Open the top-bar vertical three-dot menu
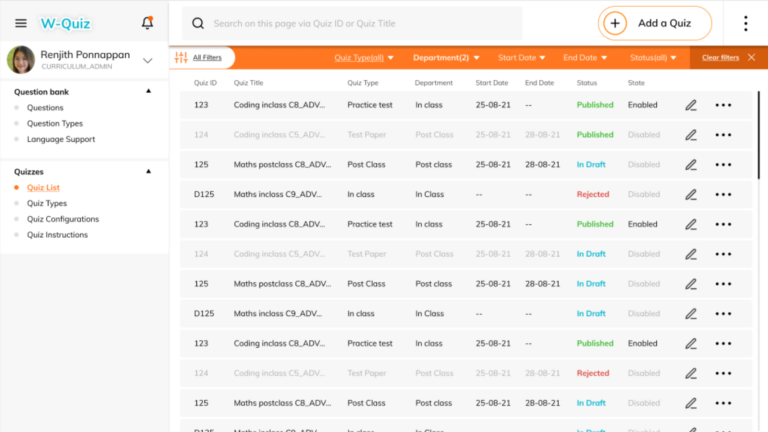Image resolution: width=768 pixels, height=432 pixels. tap(745, 23)
